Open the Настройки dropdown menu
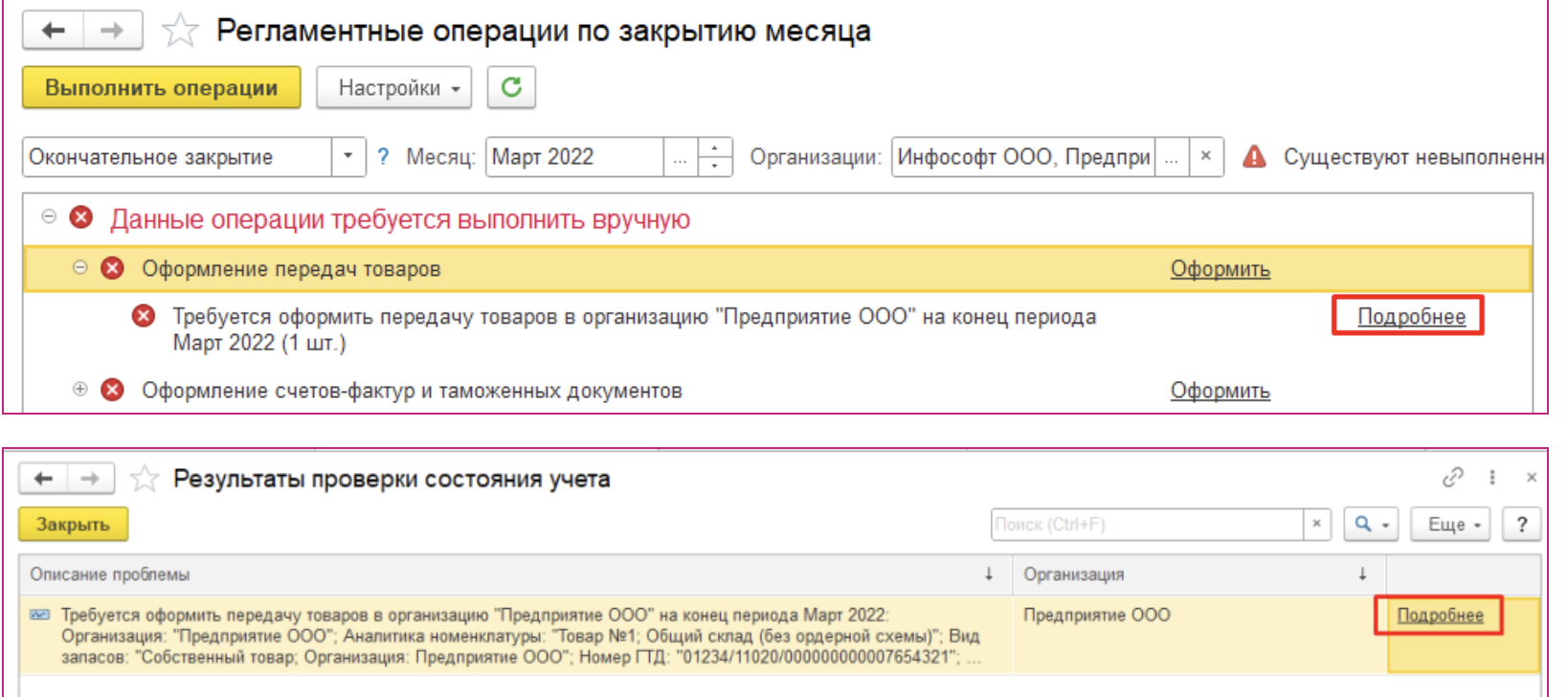Screen dimensions: 1568x697 pos(393,88)
